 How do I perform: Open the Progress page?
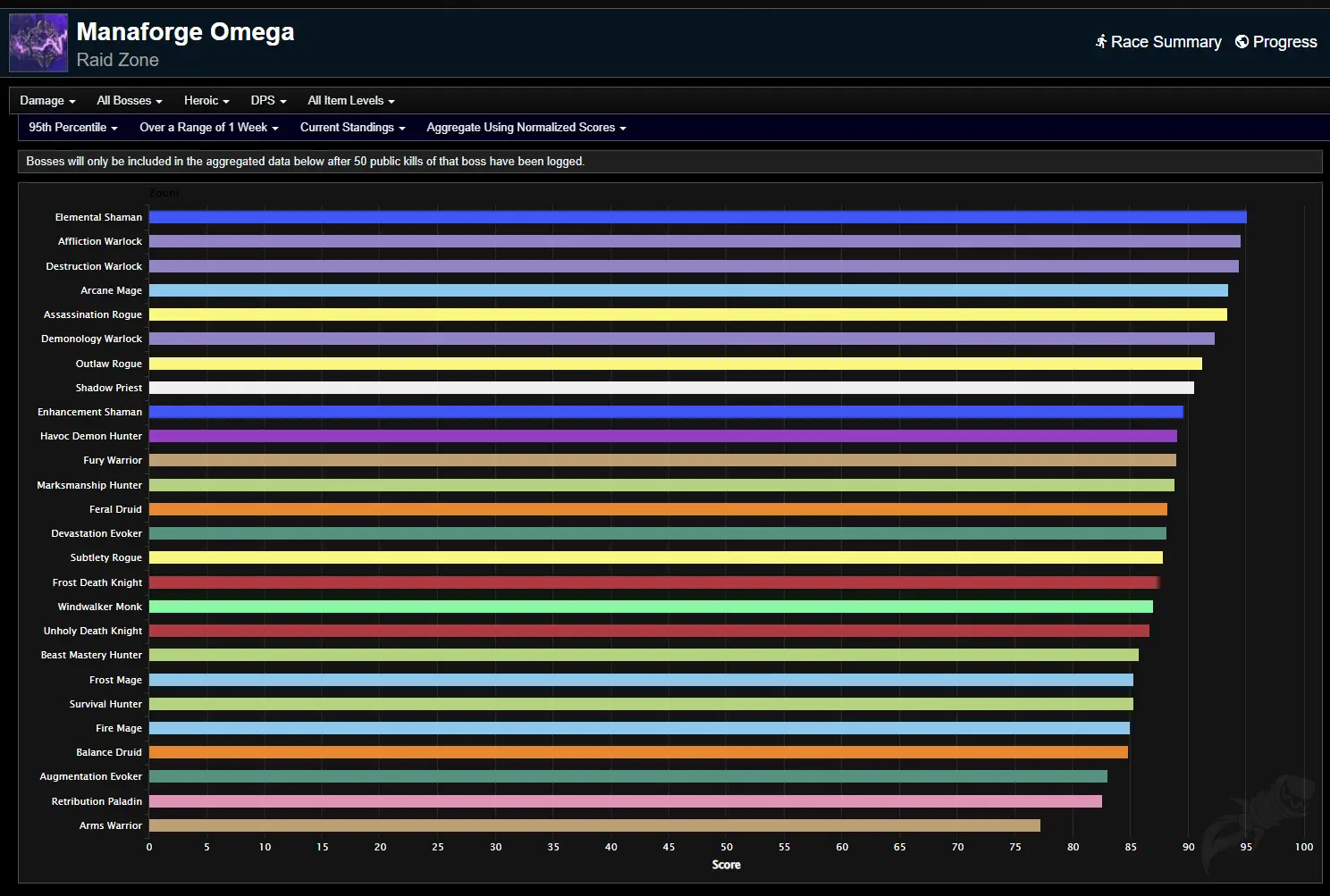(1275, 42)
